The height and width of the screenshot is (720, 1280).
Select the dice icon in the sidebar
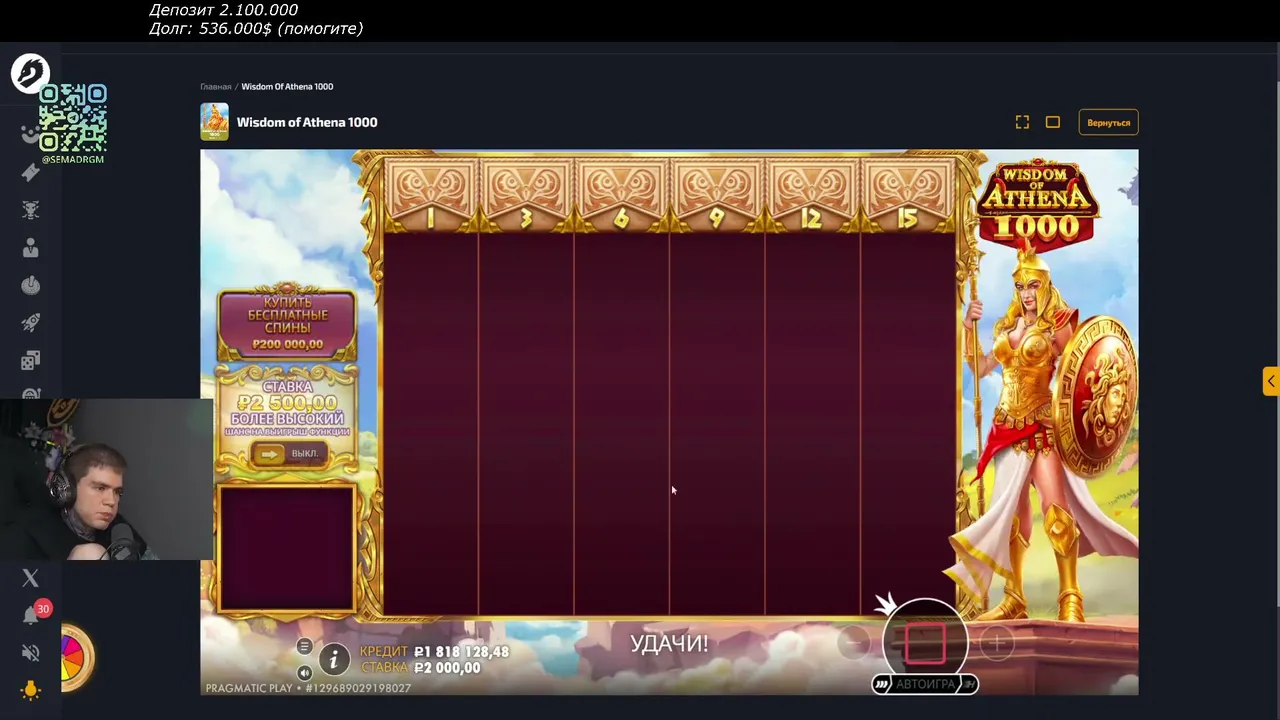[30, 360]
